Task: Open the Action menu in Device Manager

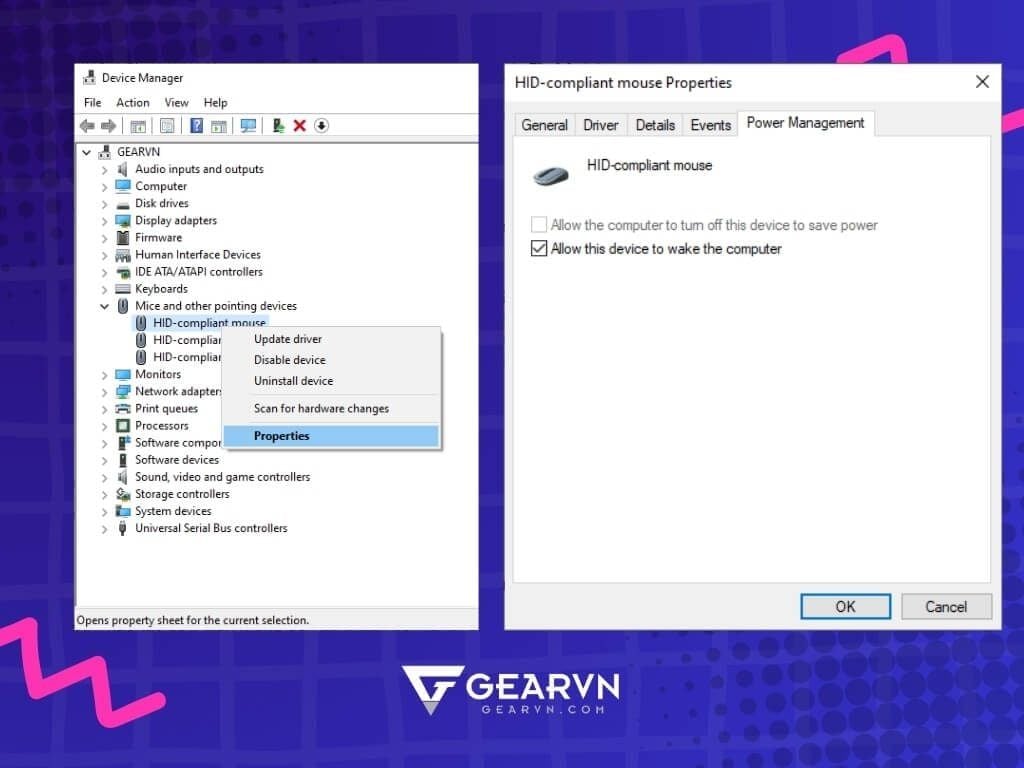Action: pos(132,102)
